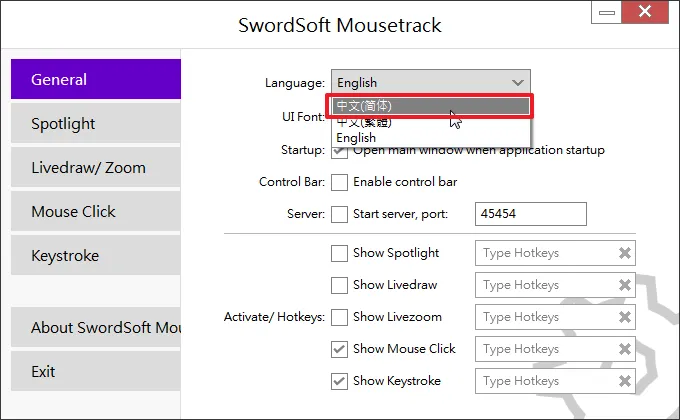Clear the Show Keystroke hotkey
The image size is (680, 420).
(625, 381)
